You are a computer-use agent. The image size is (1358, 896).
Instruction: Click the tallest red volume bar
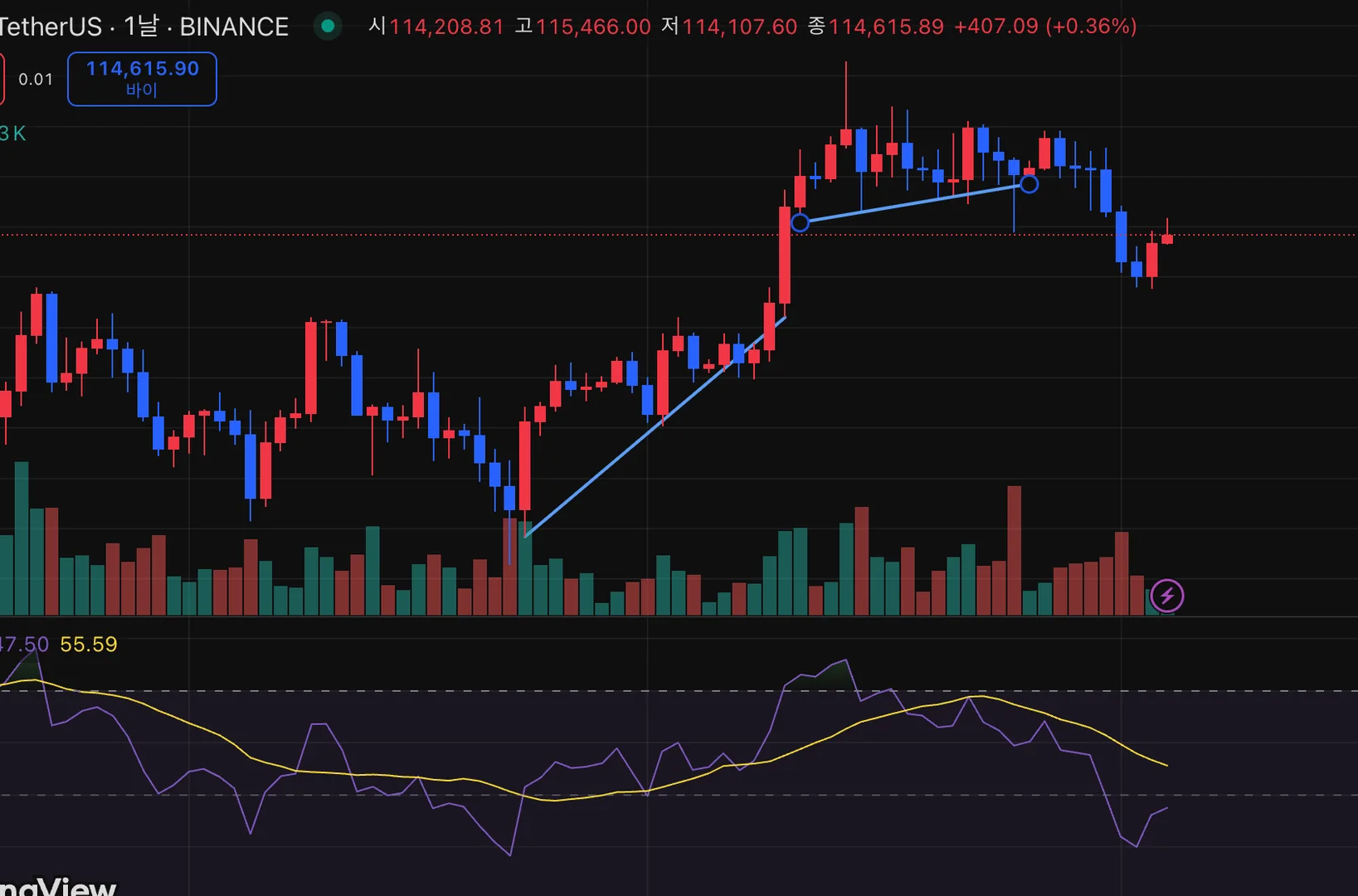[1014, 550]
